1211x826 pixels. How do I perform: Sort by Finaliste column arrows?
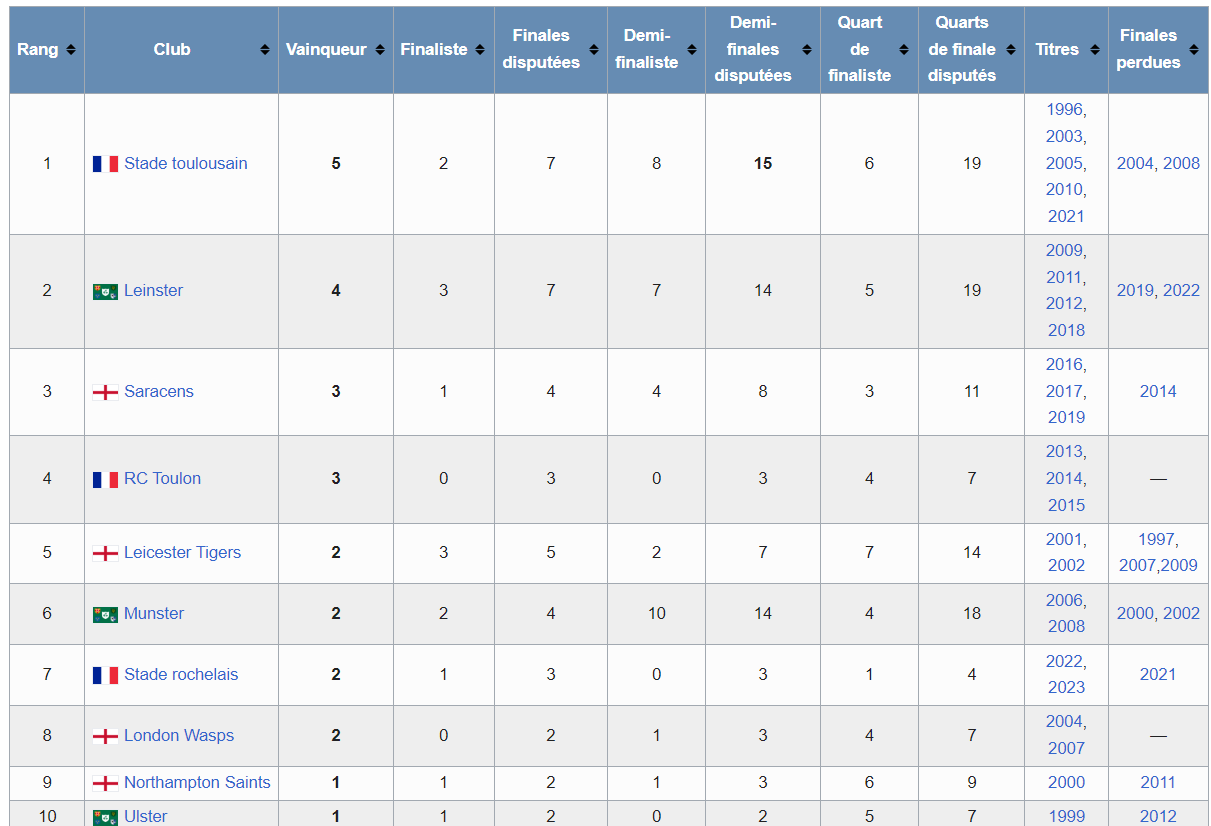pos(480,50)
